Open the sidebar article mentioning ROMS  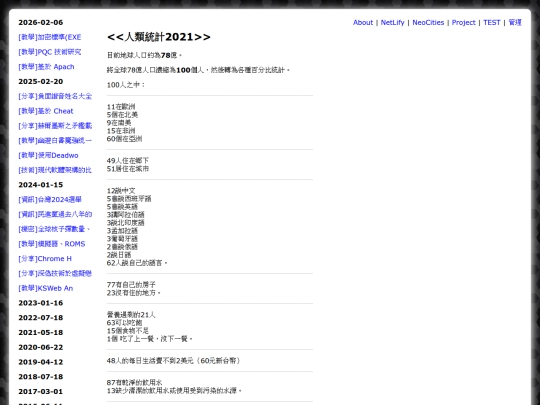52,244
